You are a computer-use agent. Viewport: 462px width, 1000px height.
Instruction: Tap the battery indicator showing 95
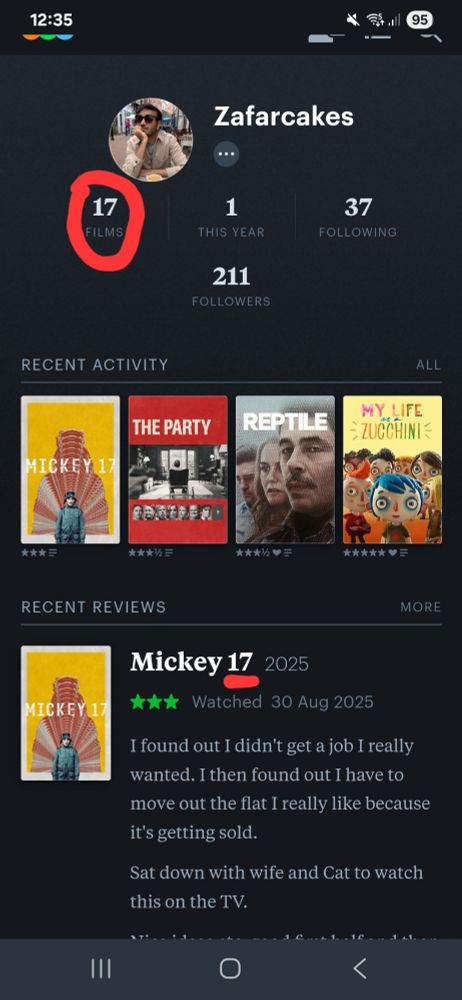coord(419,20)
